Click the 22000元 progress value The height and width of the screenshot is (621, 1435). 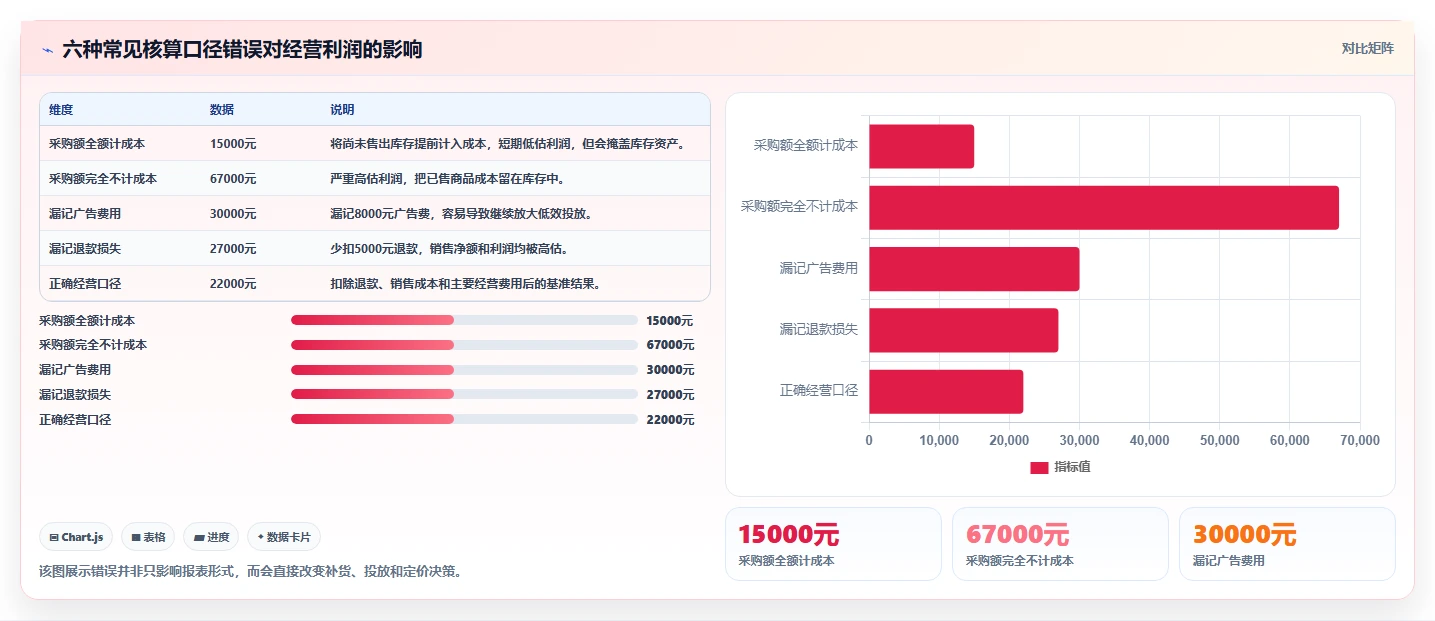click(670, 420)
